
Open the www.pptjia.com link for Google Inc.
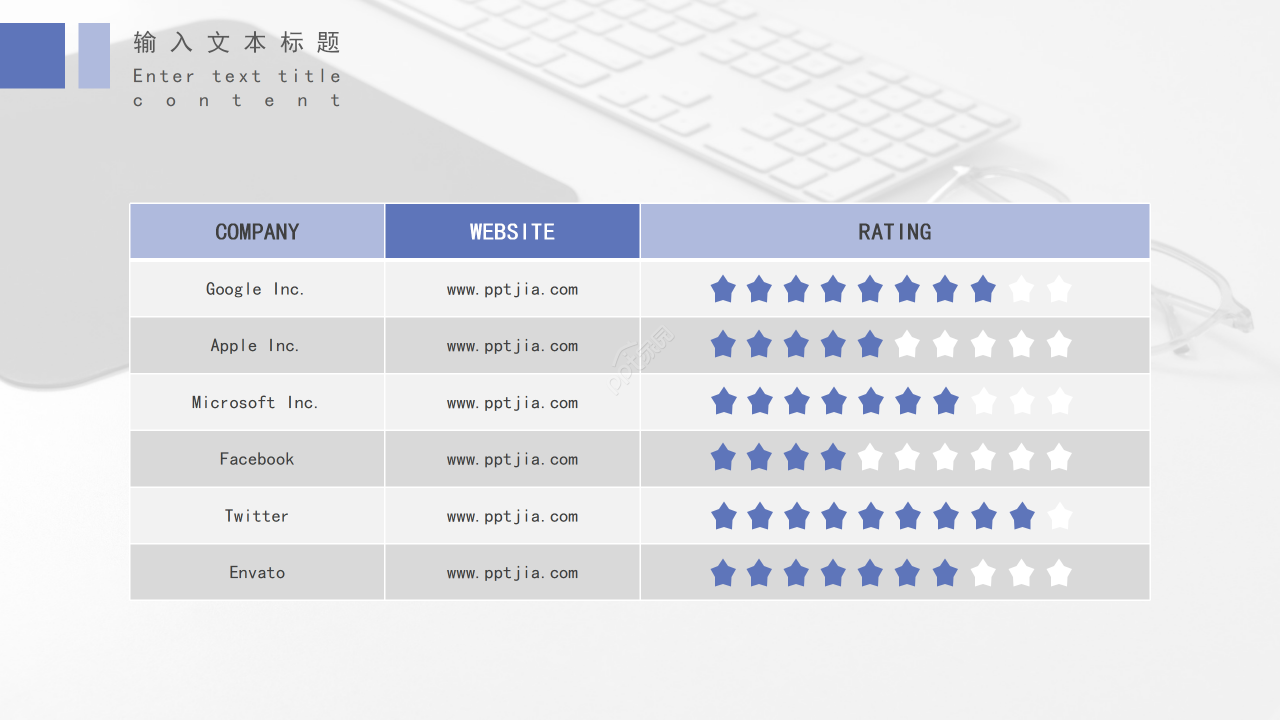[x=512, y=290]
